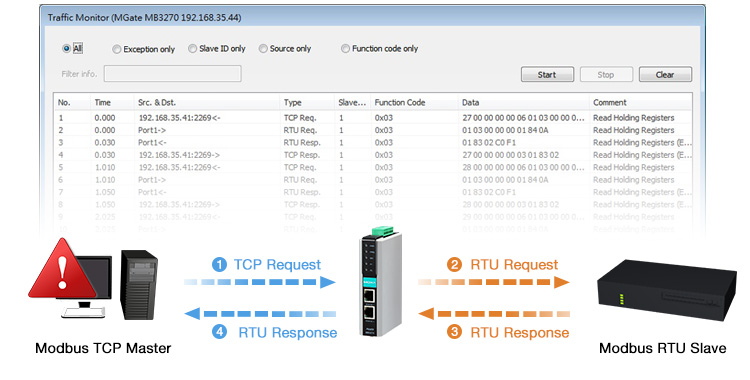Click Port1<- in row 3
The width and height of the screenshot is (750, 380).
[x=152, y=143]
